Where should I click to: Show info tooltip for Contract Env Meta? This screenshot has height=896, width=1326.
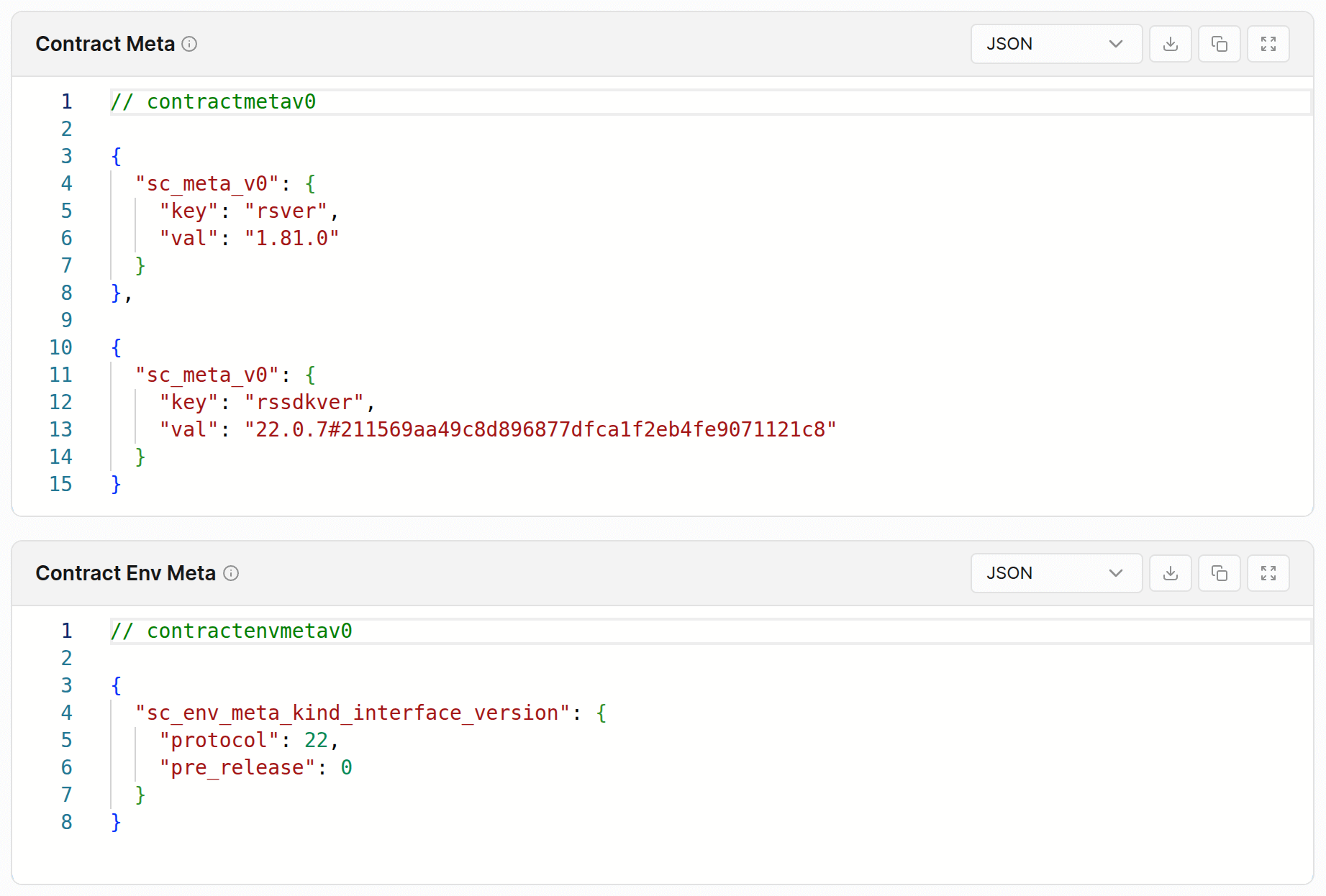(231, 573)
